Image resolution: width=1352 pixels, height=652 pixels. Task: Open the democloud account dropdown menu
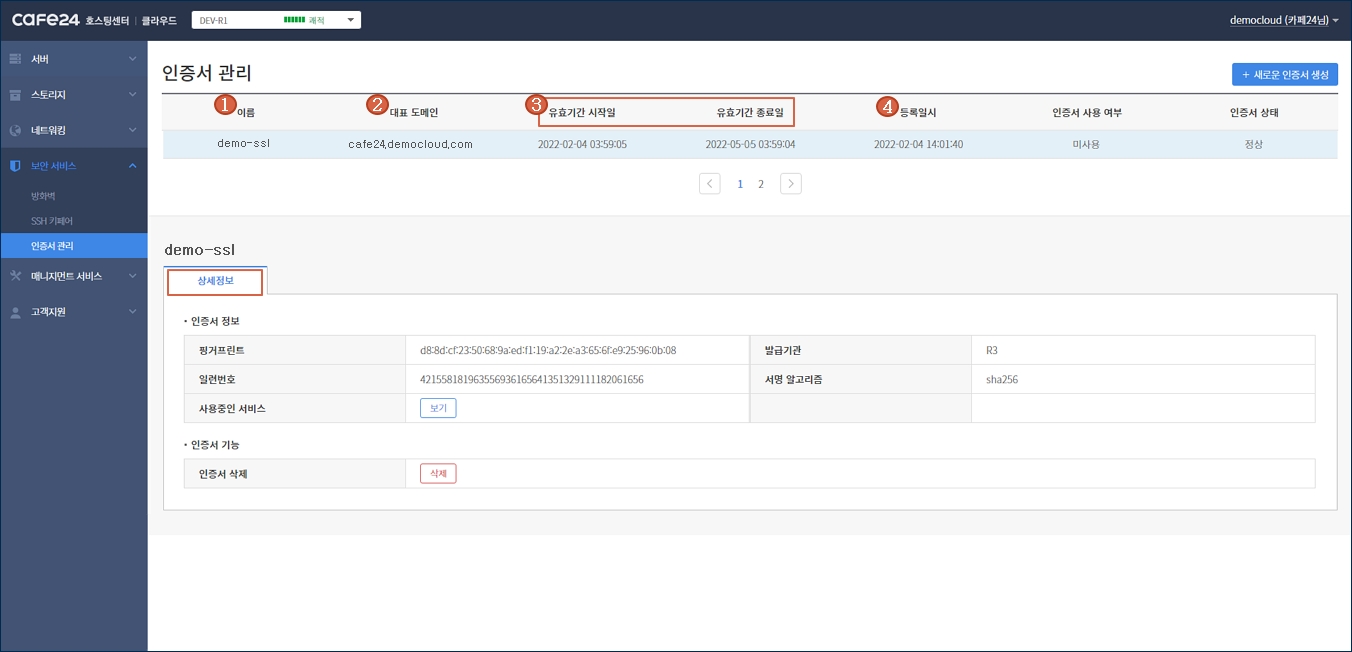point(1284,20)
